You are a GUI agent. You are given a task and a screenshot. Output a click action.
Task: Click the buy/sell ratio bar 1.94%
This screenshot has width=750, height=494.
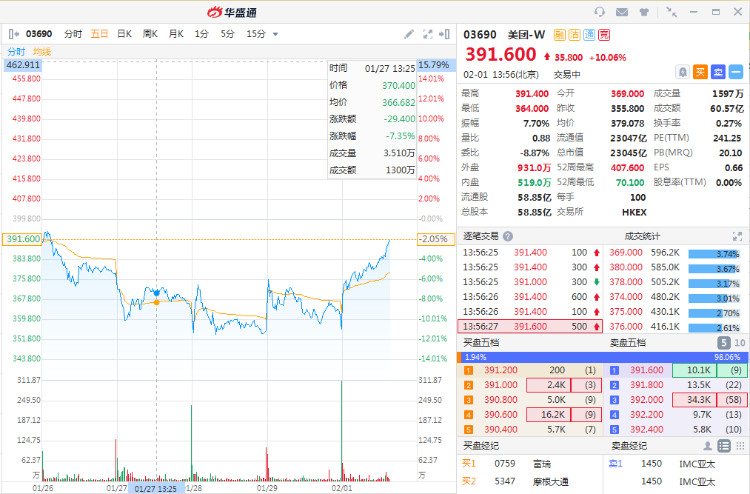pos(603,357)
